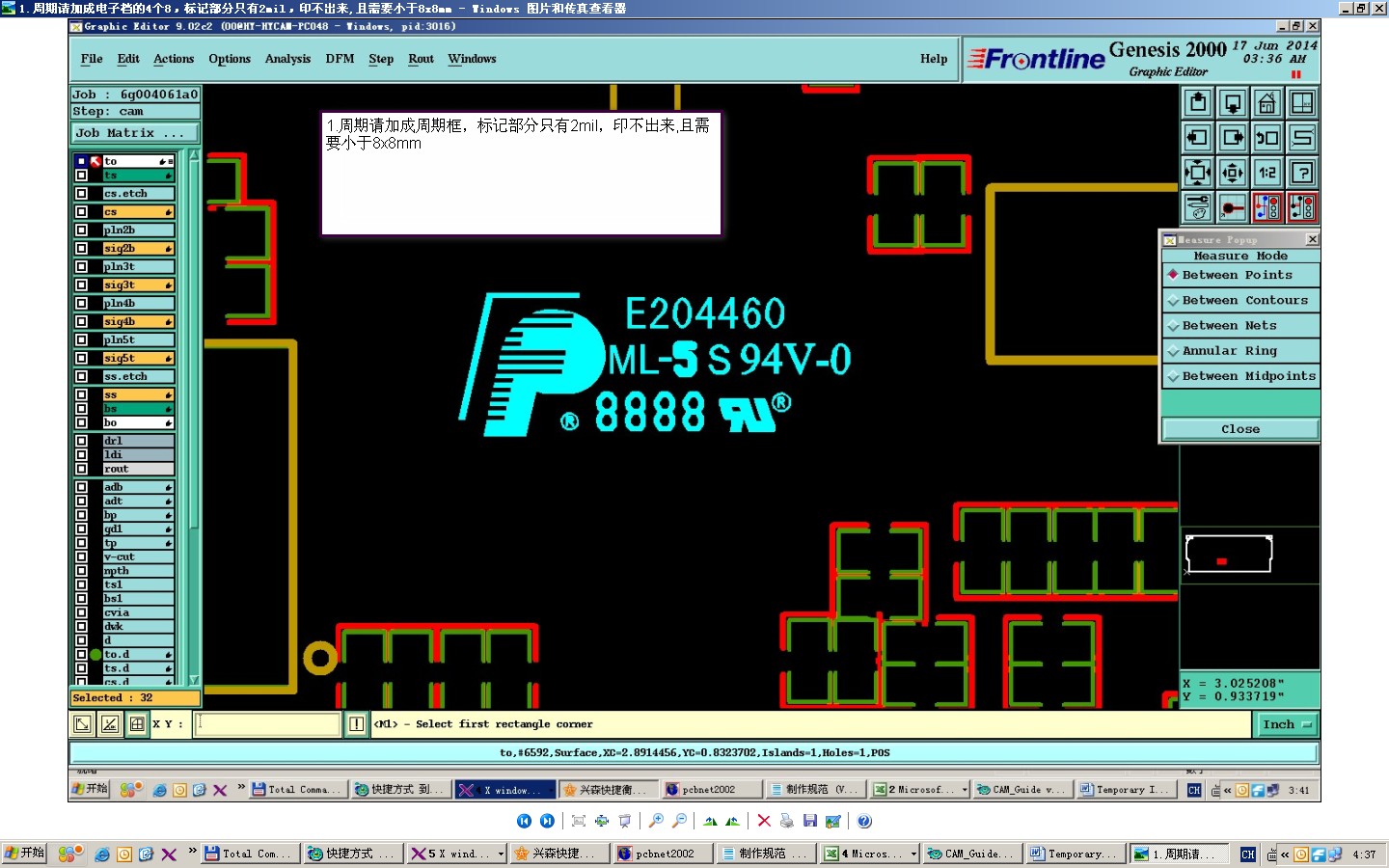Click the grid snap icon left of X Y
Screen dimensions: 1389x868
137,723
